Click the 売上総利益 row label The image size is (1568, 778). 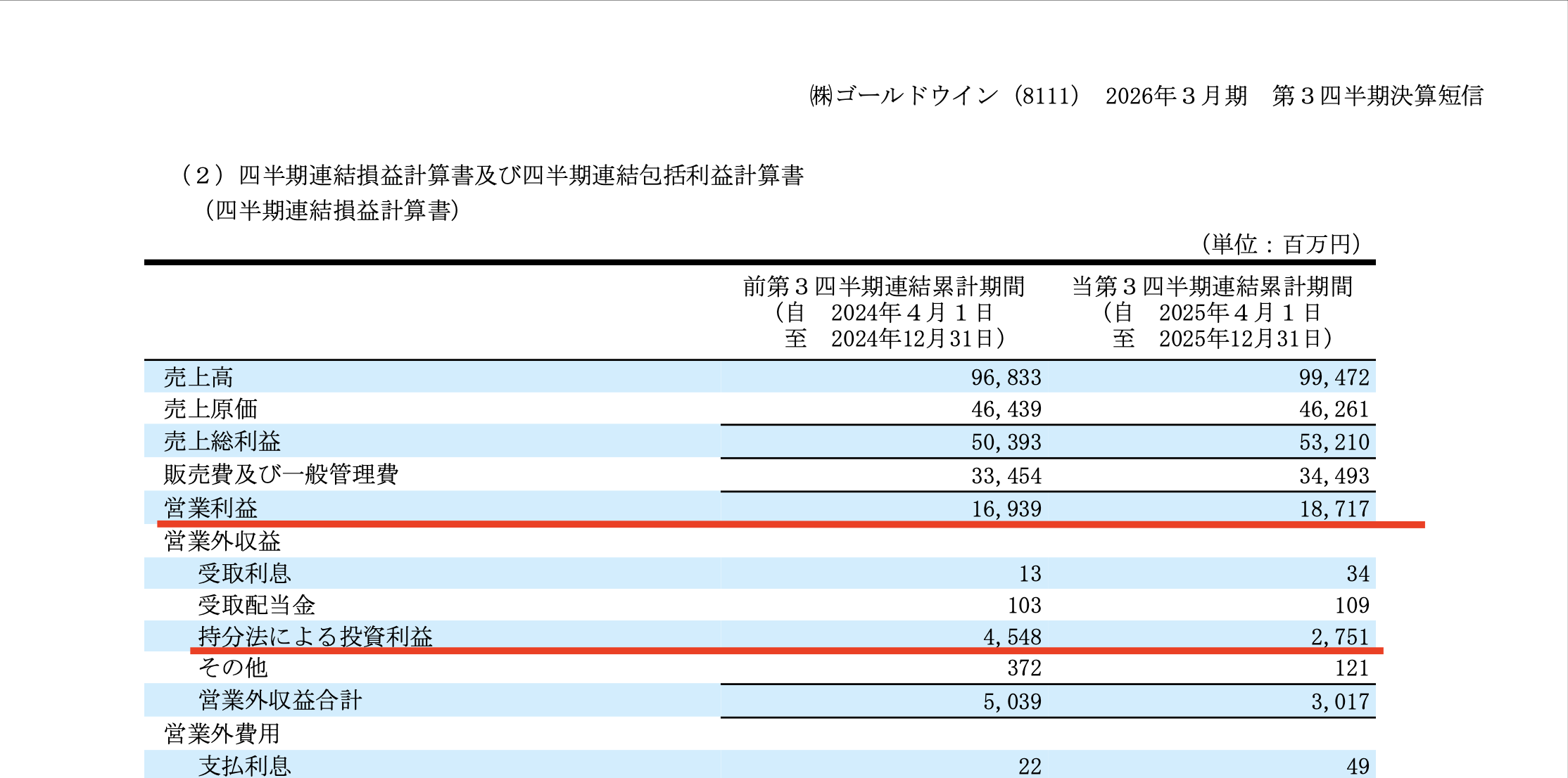222,442
